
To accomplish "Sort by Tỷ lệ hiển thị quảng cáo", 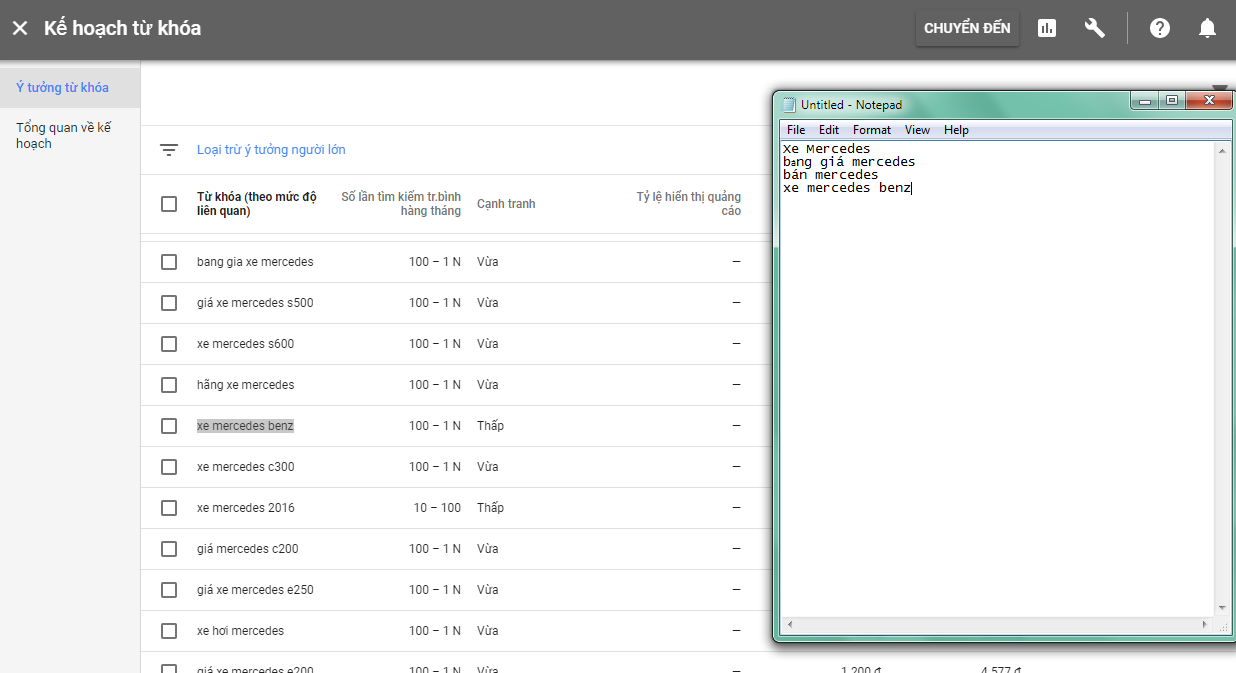I will (x=689, y=204).
